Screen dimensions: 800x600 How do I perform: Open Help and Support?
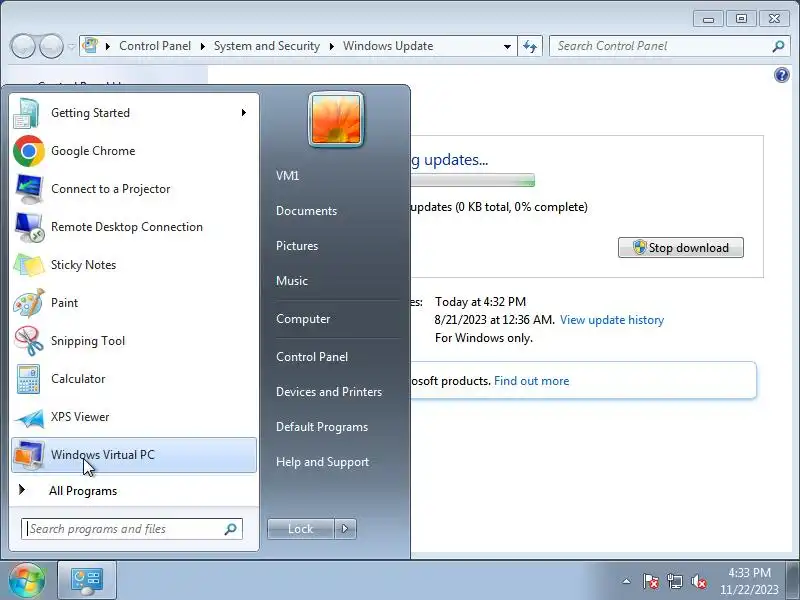(322, 462)
